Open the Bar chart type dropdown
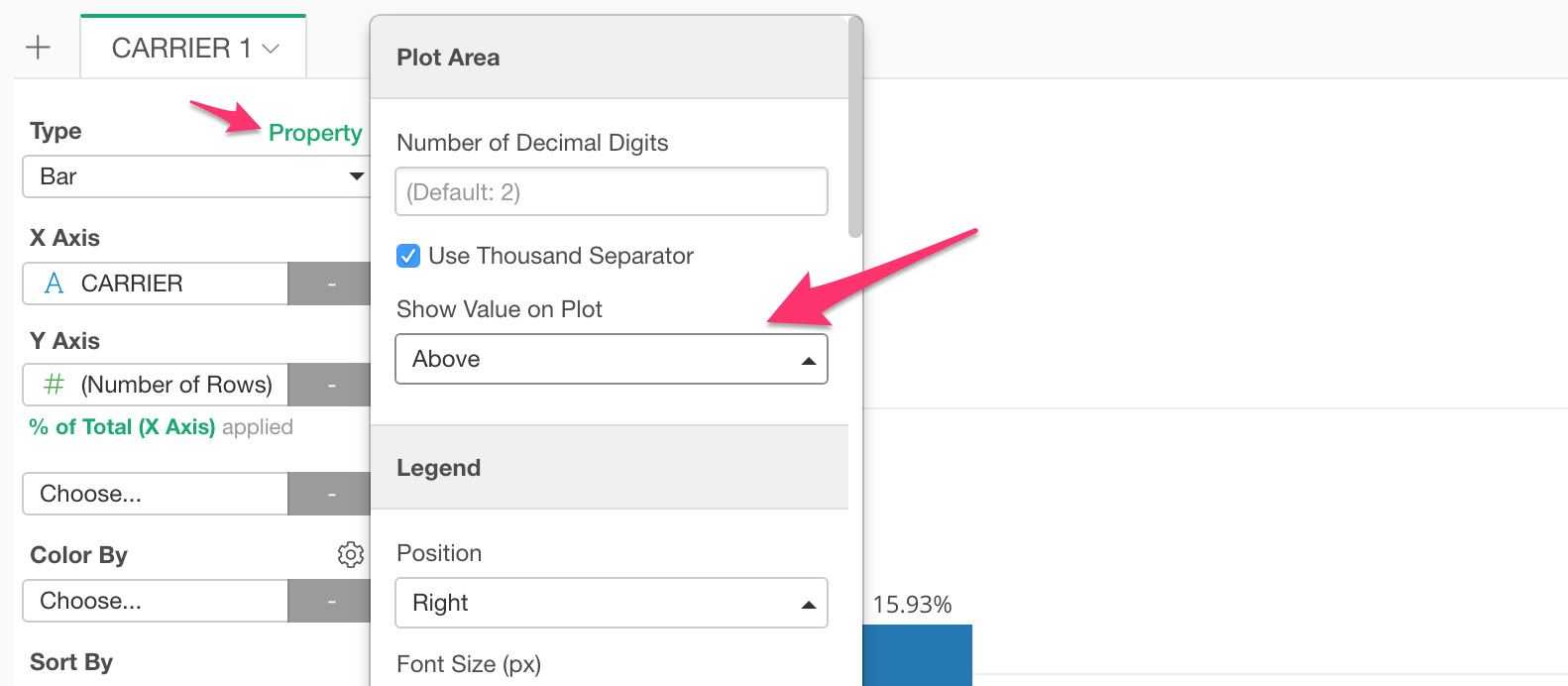 click(x=196, y=176)
